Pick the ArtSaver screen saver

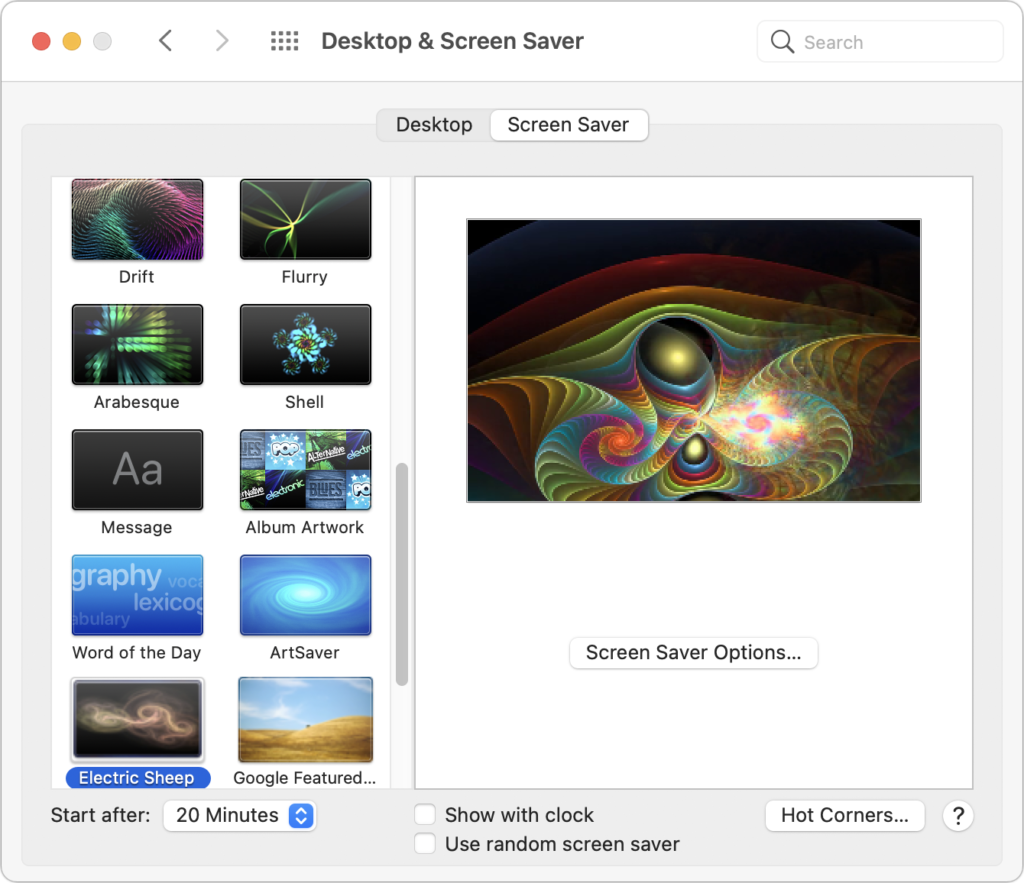(x=305, y=595)
